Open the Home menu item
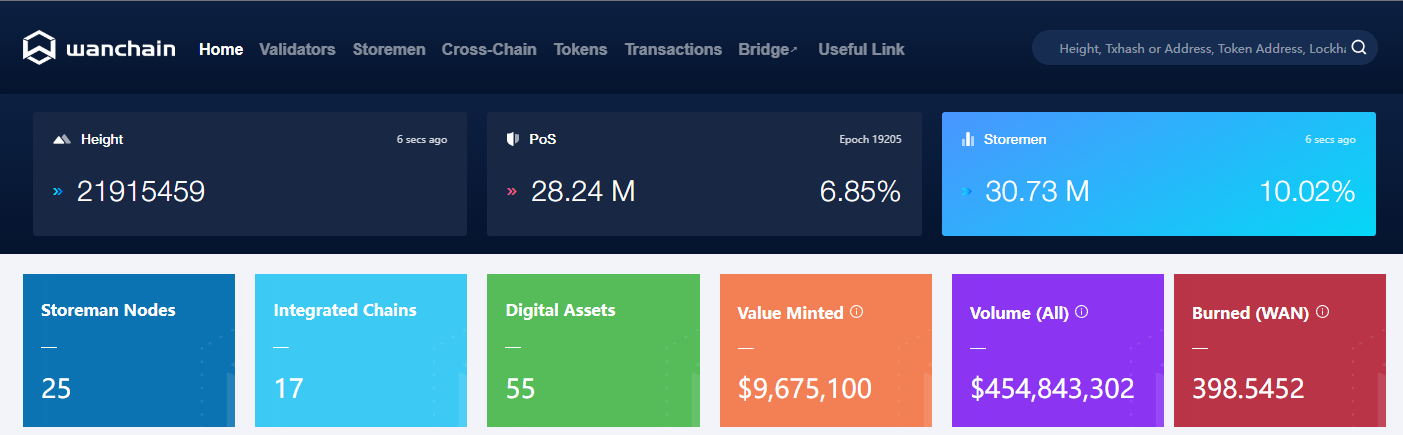Screen dimensions: 1403x435 coord(221,49)
